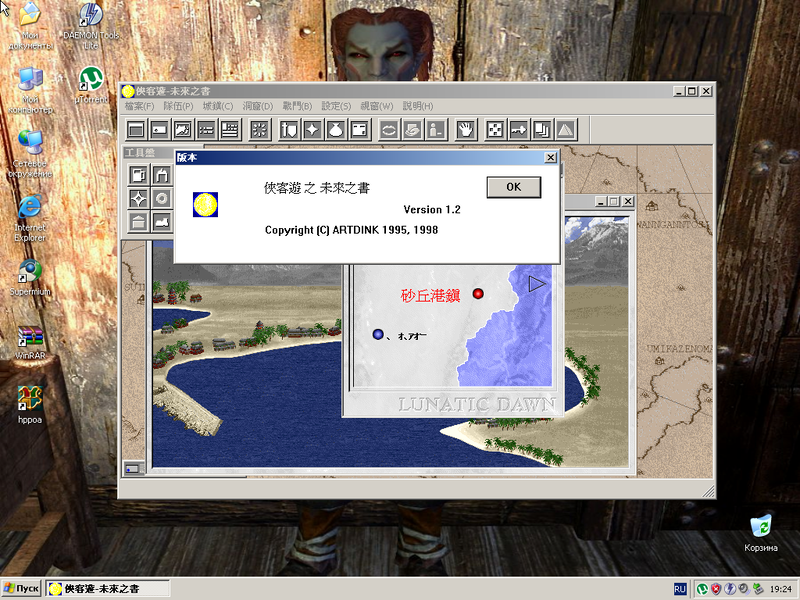This screenshot has height=600, width=800.
Task: Click the starburst toolbar icon
Action: click(260, 130)
